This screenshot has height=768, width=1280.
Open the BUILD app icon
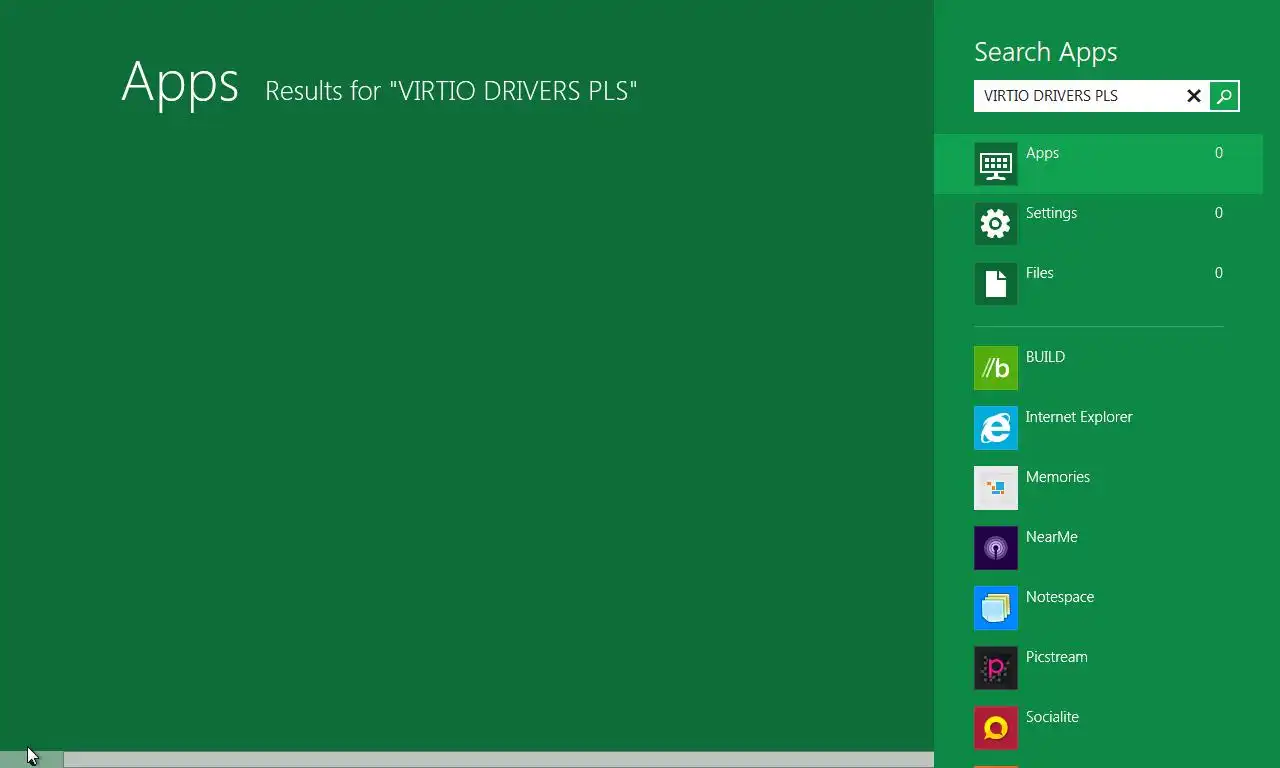pyautogui.click(x=996, y=368)
